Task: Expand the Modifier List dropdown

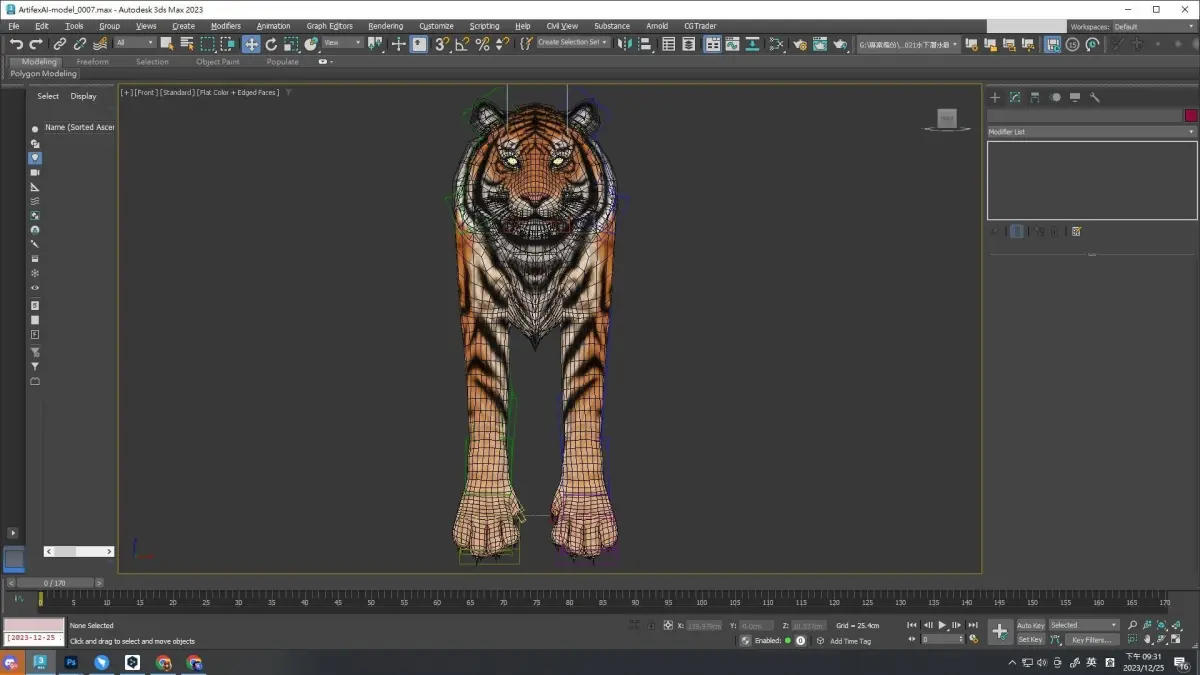Action: (x=1091, y=132)
